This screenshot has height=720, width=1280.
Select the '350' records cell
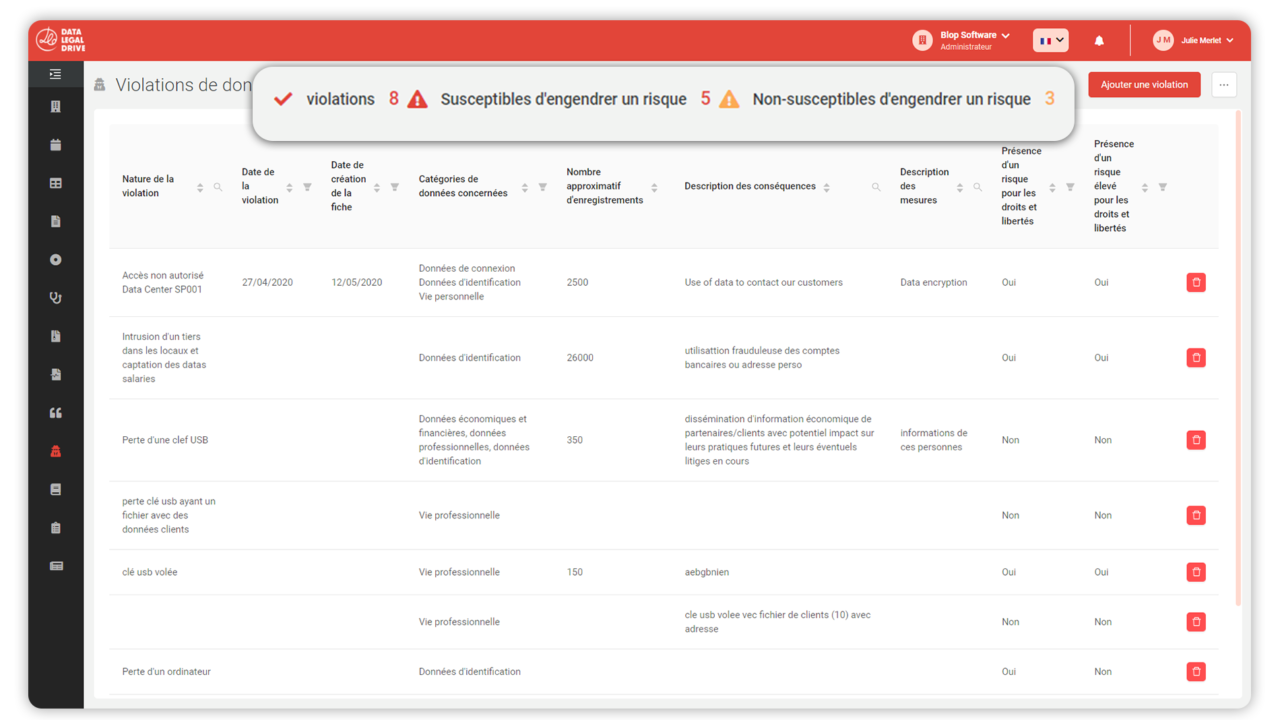[574, 440]
